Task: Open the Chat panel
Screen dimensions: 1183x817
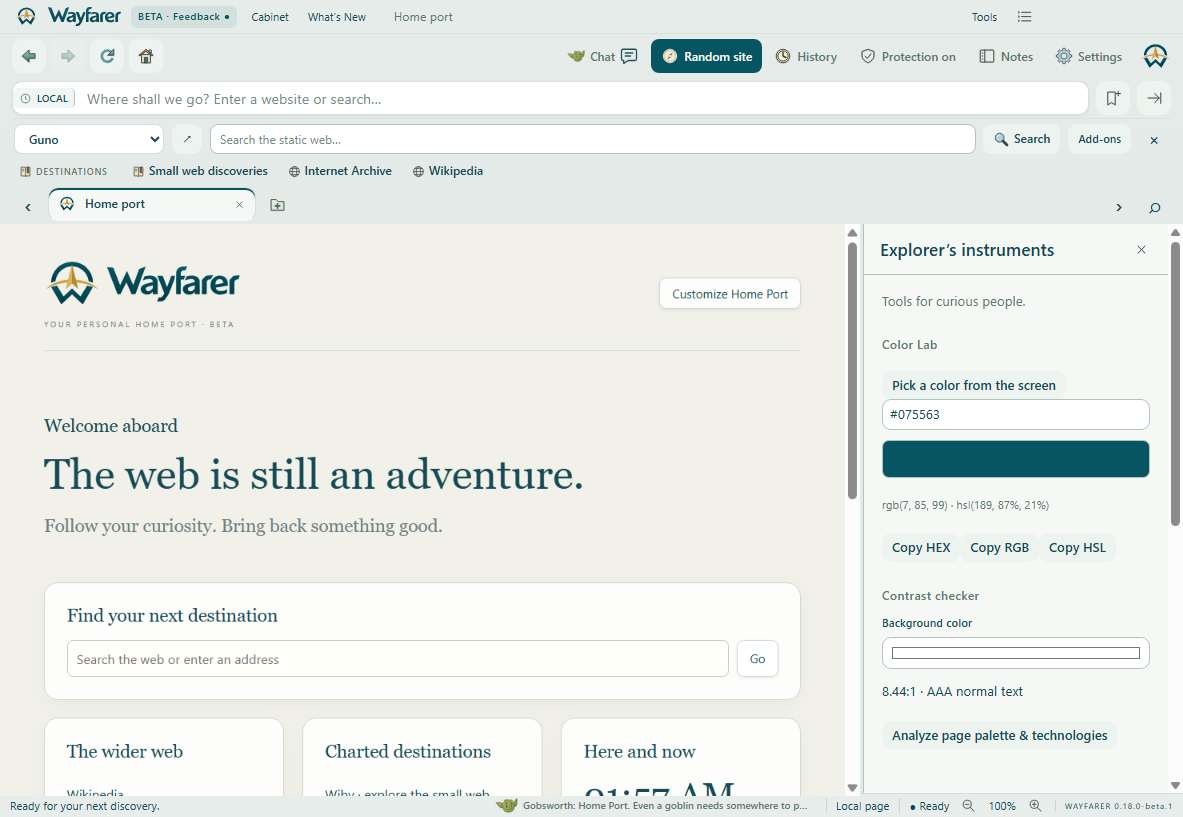Action: (x=603, y=57)
